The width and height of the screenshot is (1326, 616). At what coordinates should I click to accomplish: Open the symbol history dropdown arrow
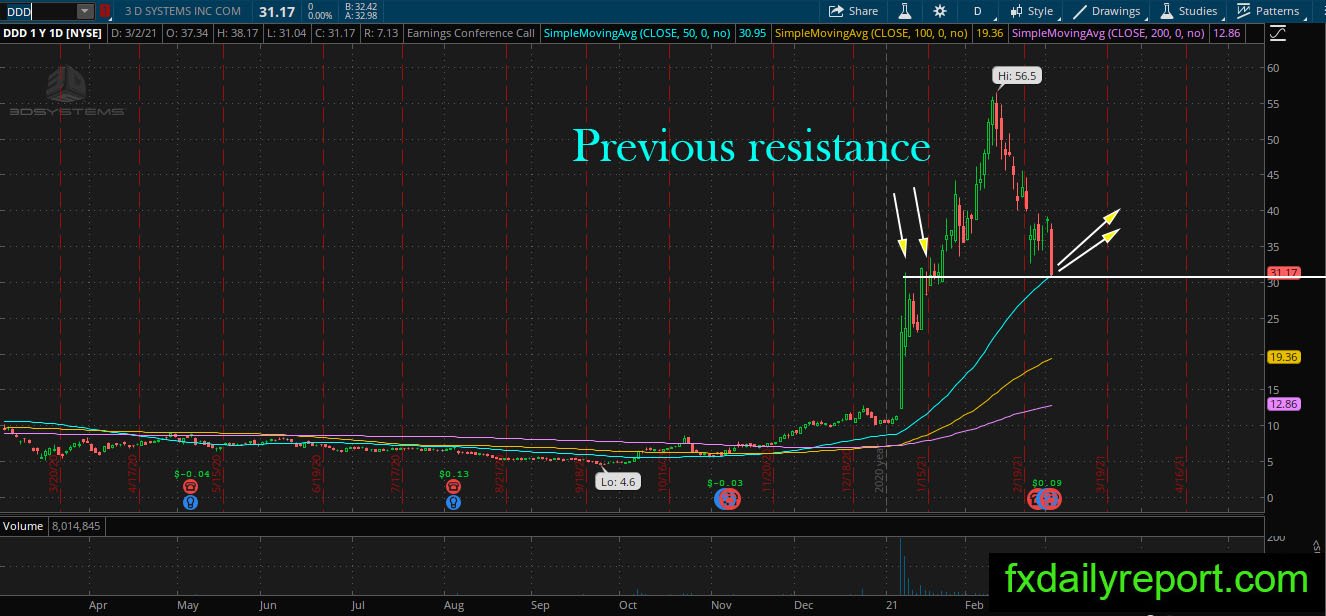click(85, 11)
